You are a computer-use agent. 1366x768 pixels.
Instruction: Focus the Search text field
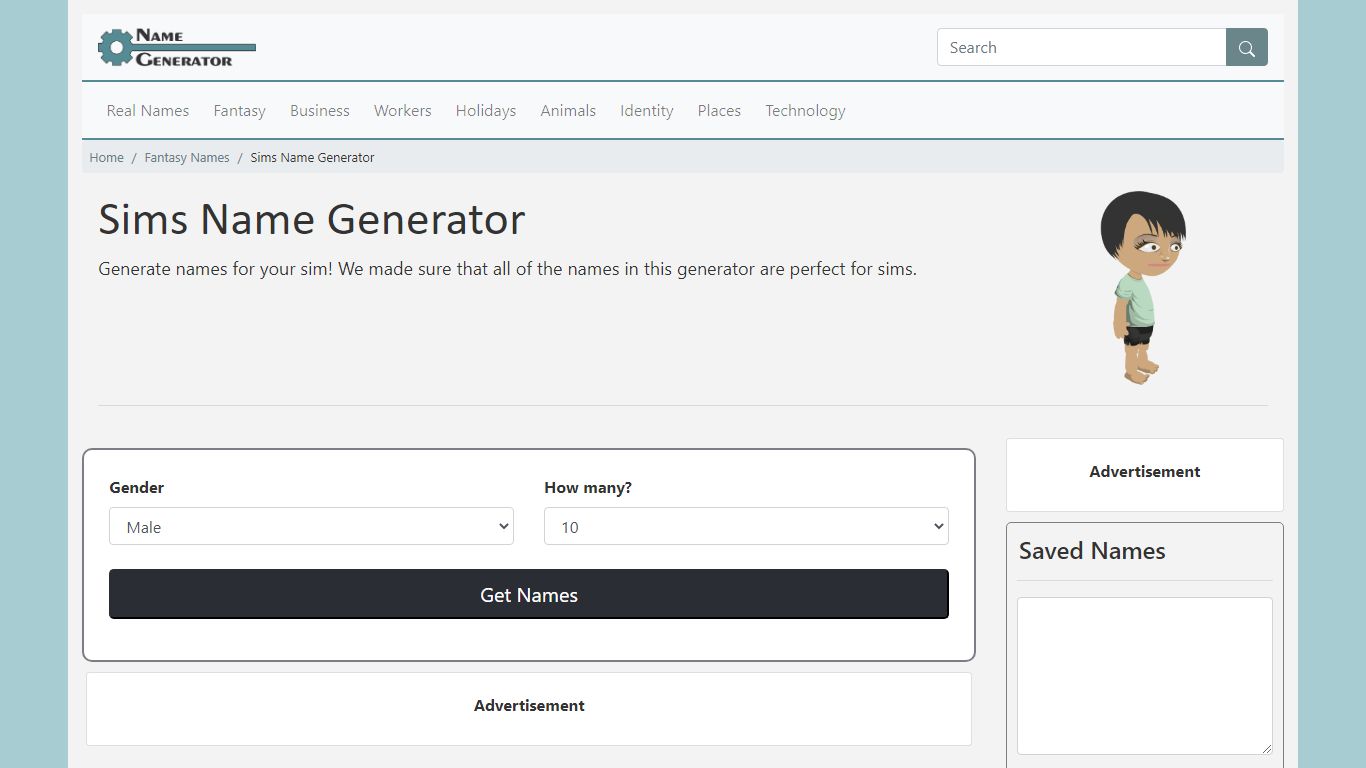pyautogui.click(x=1082, y=47)
